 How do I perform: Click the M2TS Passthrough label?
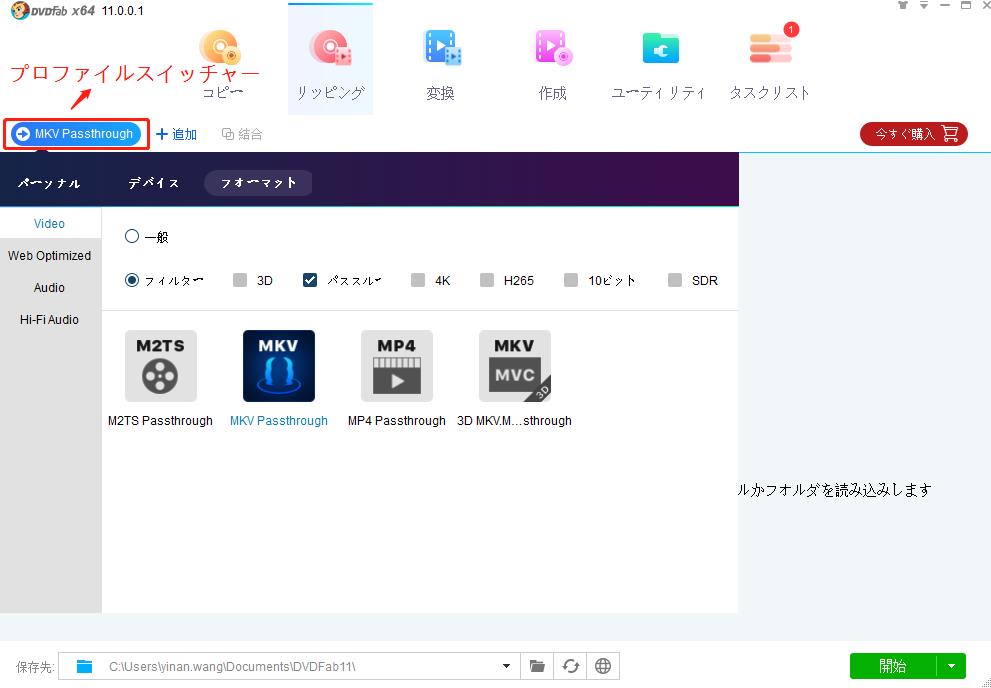161,421
